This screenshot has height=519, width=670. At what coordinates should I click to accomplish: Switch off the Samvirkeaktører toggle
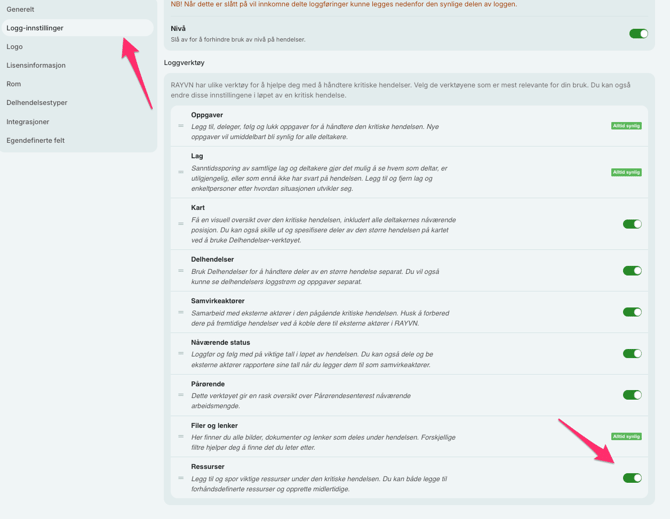632,312
